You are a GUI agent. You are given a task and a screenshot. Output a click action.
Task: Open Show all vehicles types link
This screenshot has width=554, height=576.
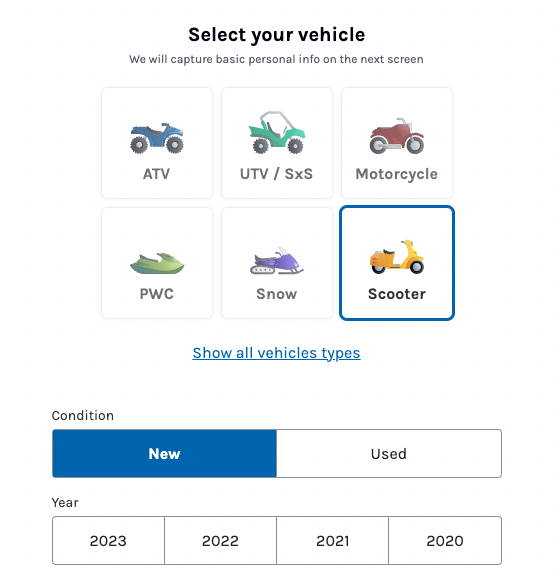[x=276, y=353]
